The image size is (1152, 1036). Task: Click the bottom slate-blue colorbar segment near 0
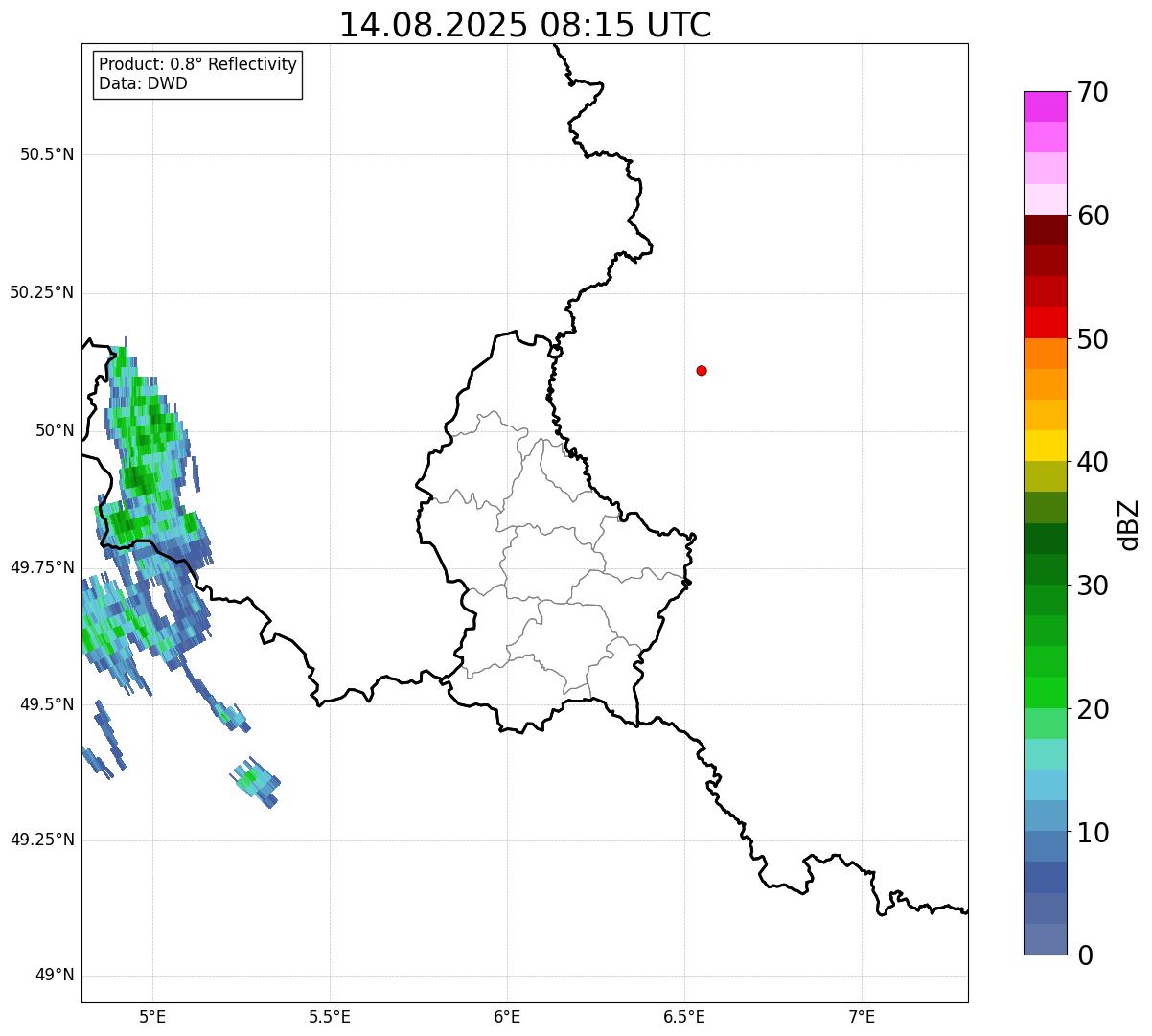pos(1046,939)
